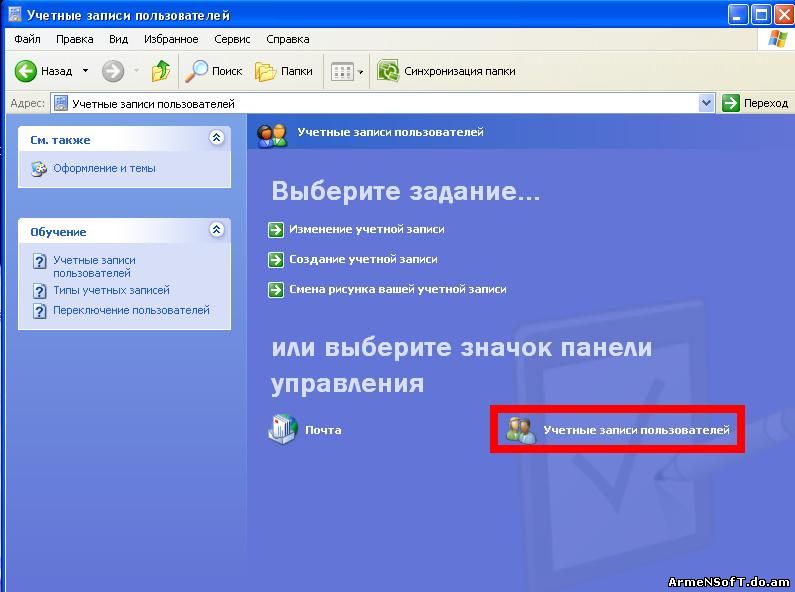Click the address bar page icon
The width and height of the screenshot is (795, 592).
[x=61, y=103]
